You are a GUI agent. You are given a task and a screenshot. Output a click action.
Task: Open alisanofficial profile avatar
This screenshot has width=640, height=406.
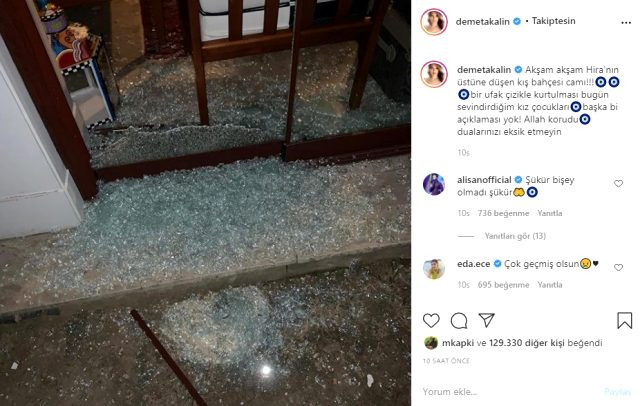[x=433, y=184]
